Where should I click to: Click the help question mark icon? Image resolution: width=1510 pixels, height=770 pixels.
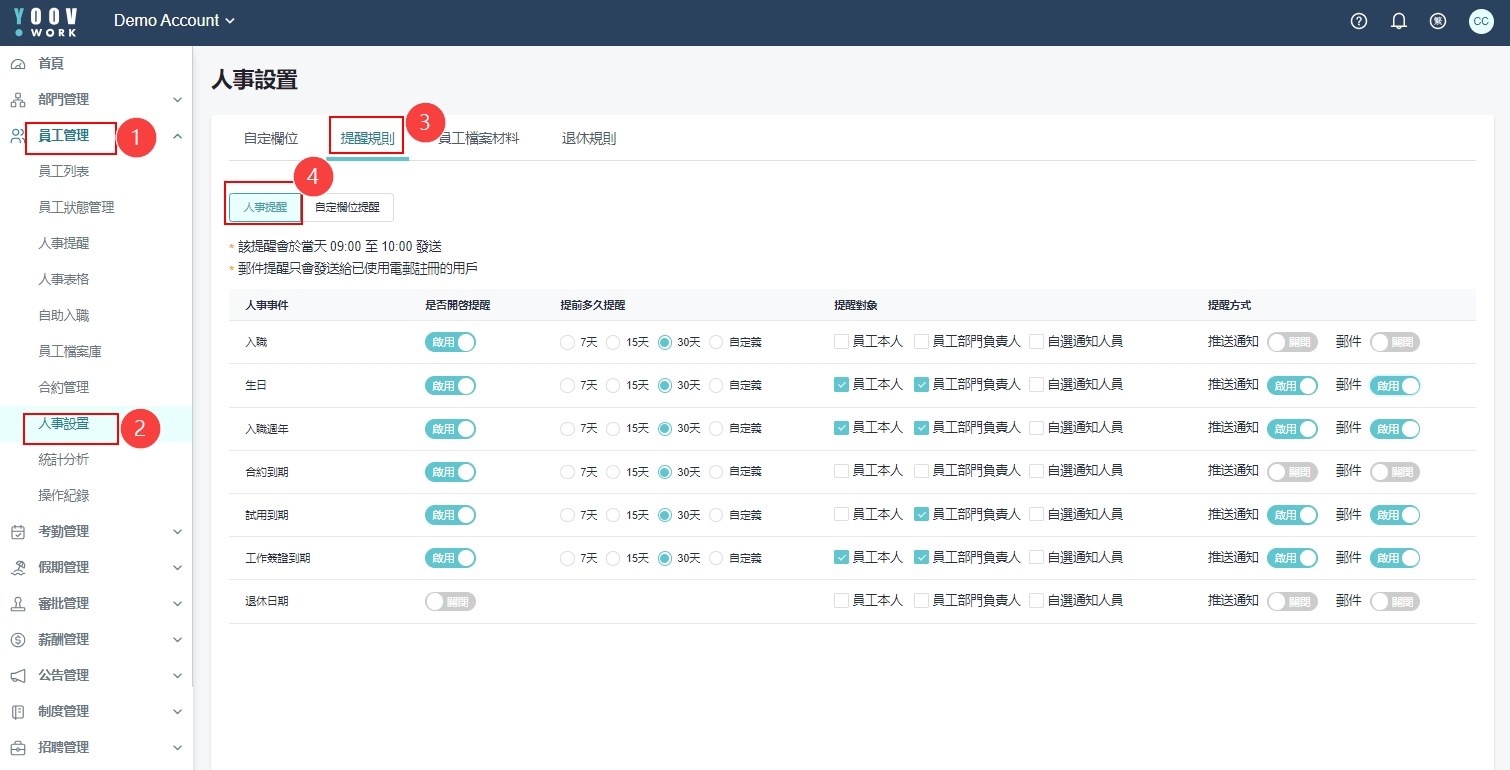[x=1358, y=21]
